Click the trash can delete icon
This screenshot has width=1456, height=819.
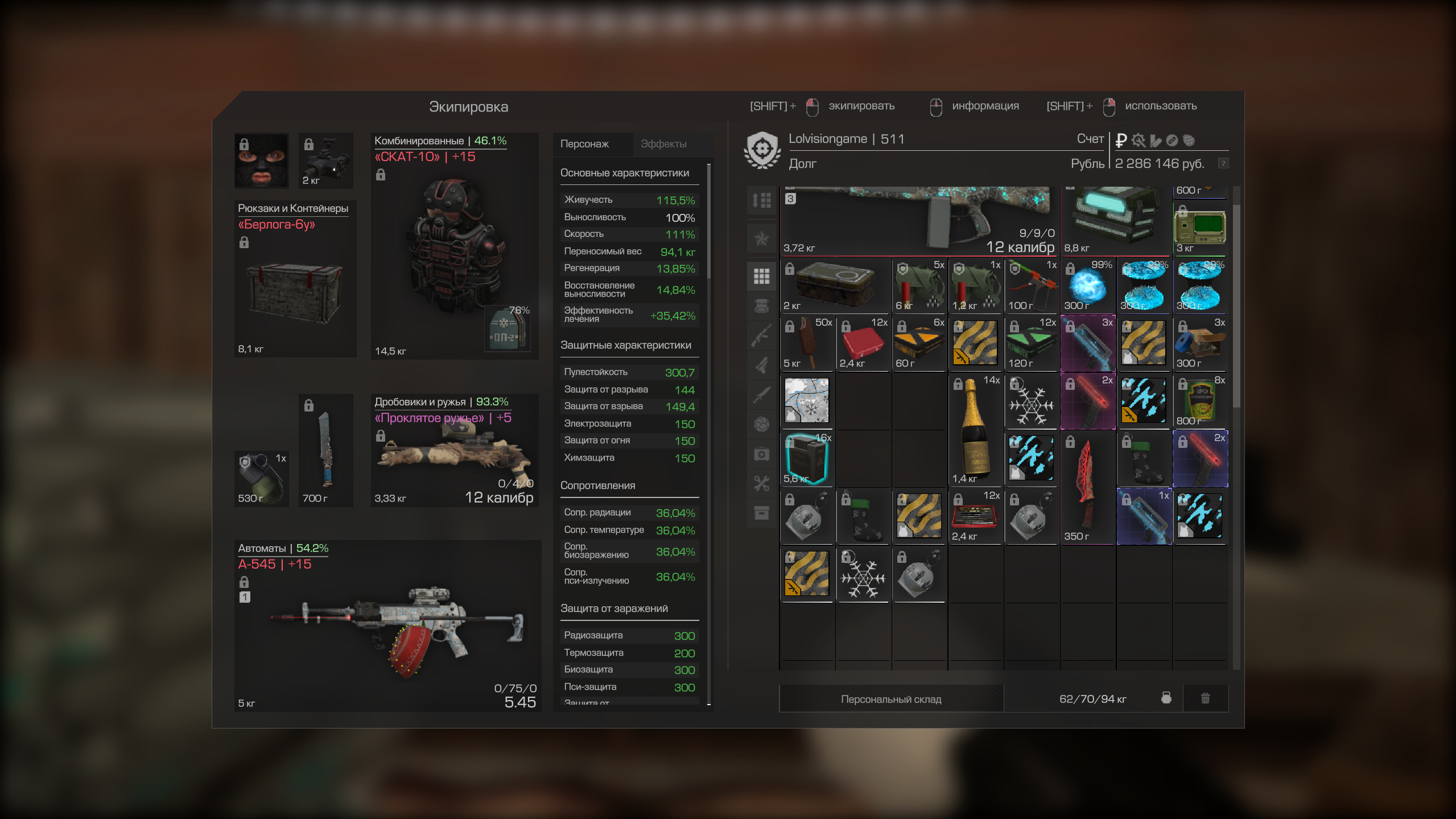pyautogui.click(x=1205, y=698)
